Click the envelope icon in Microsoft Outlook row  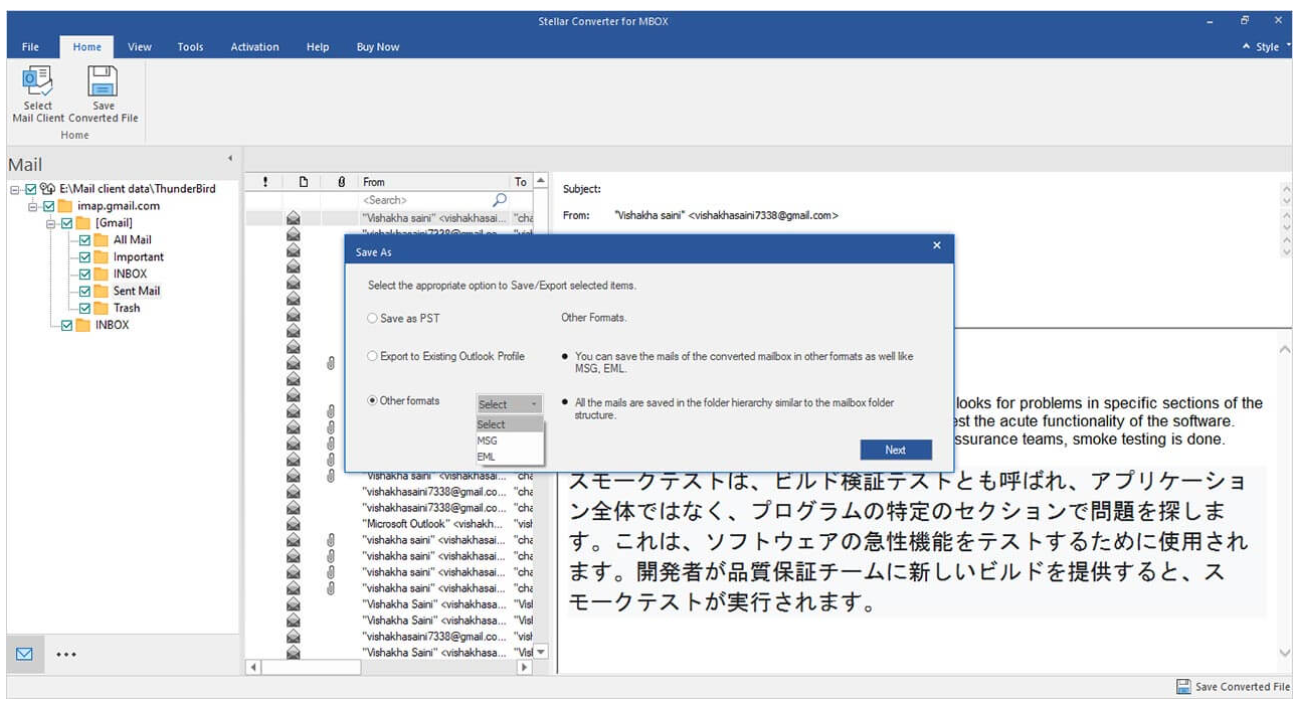pyautogui.click(x=294, y=523)
